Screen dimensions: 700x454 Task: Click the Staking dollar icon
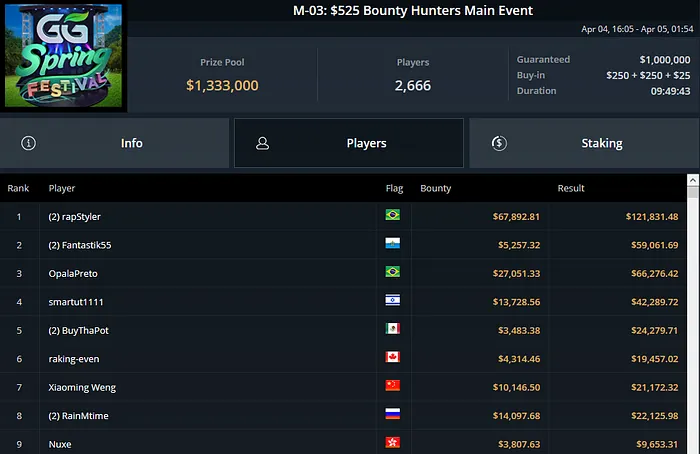click(499, 143)
